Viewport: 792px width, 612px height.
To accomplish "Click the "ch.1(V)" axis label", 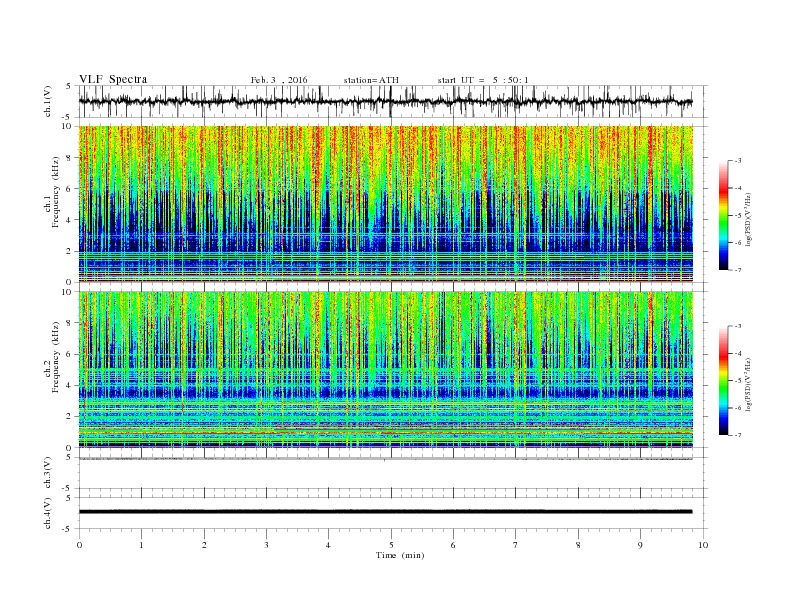I will coord(48,103).
